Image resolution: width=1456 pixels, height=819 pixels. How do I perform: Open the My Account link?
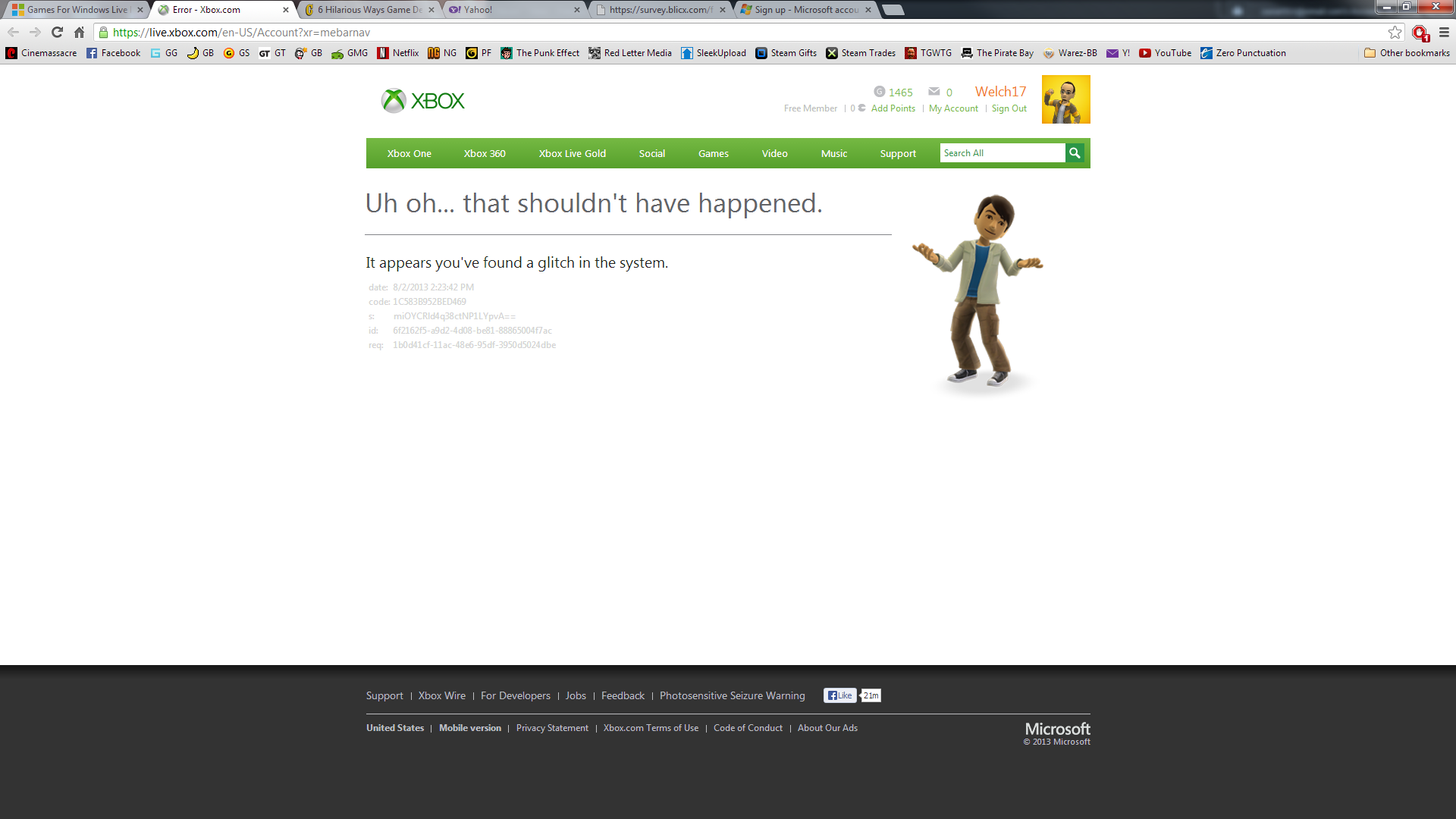pyautogui.click(x=953, y=108)
